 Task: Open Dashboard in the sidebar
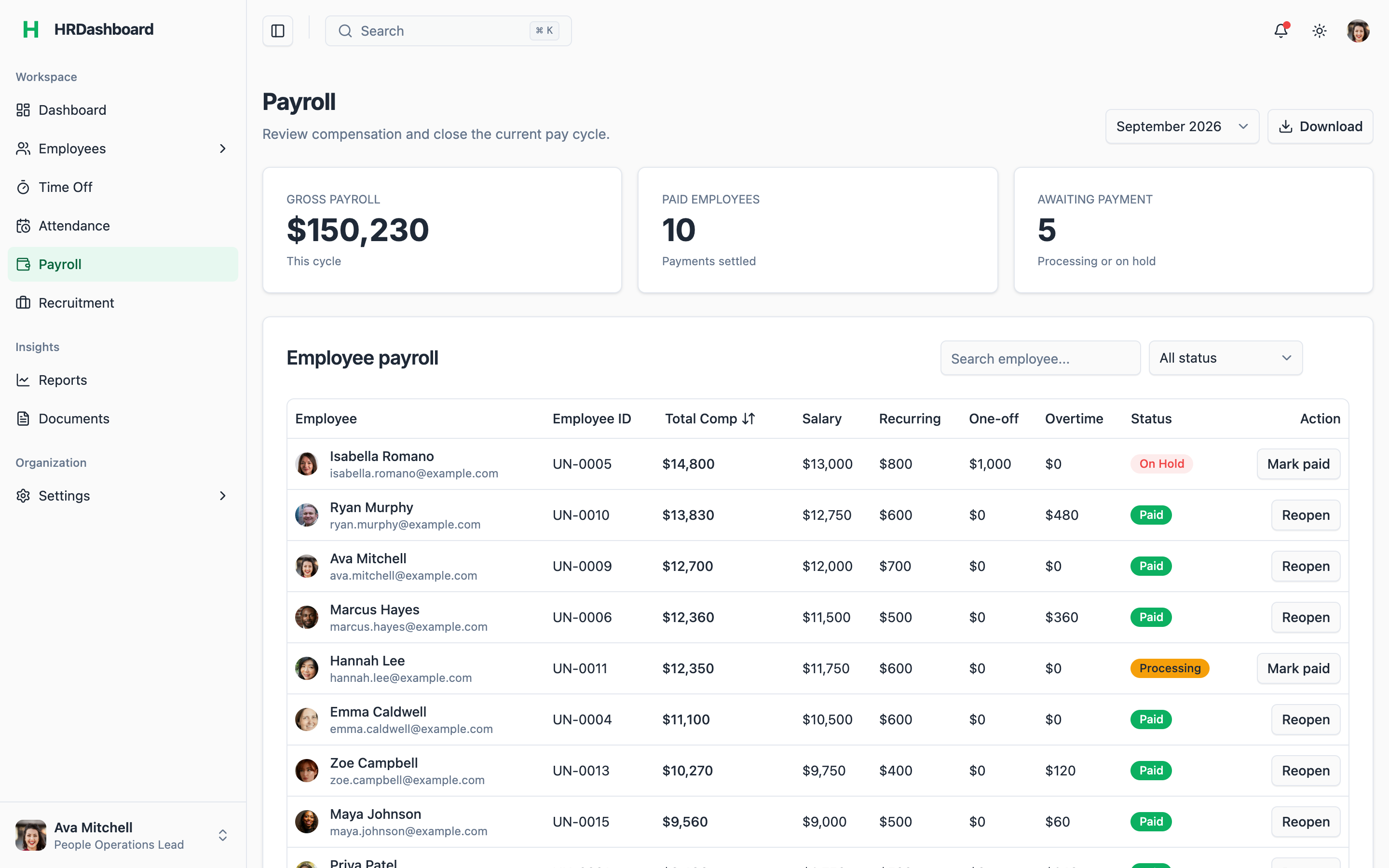point(123,110)
